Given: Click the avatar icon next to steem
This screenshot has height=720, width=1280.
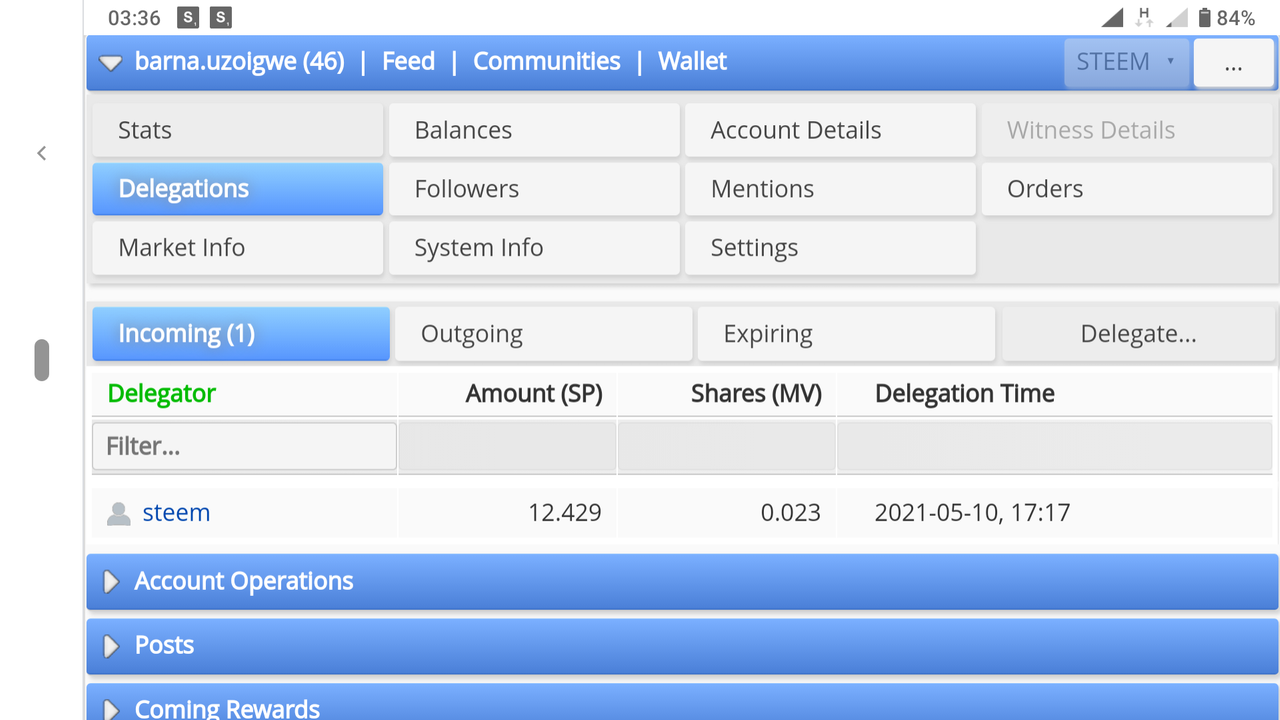Looking at the screenshot, I should 119,514.
